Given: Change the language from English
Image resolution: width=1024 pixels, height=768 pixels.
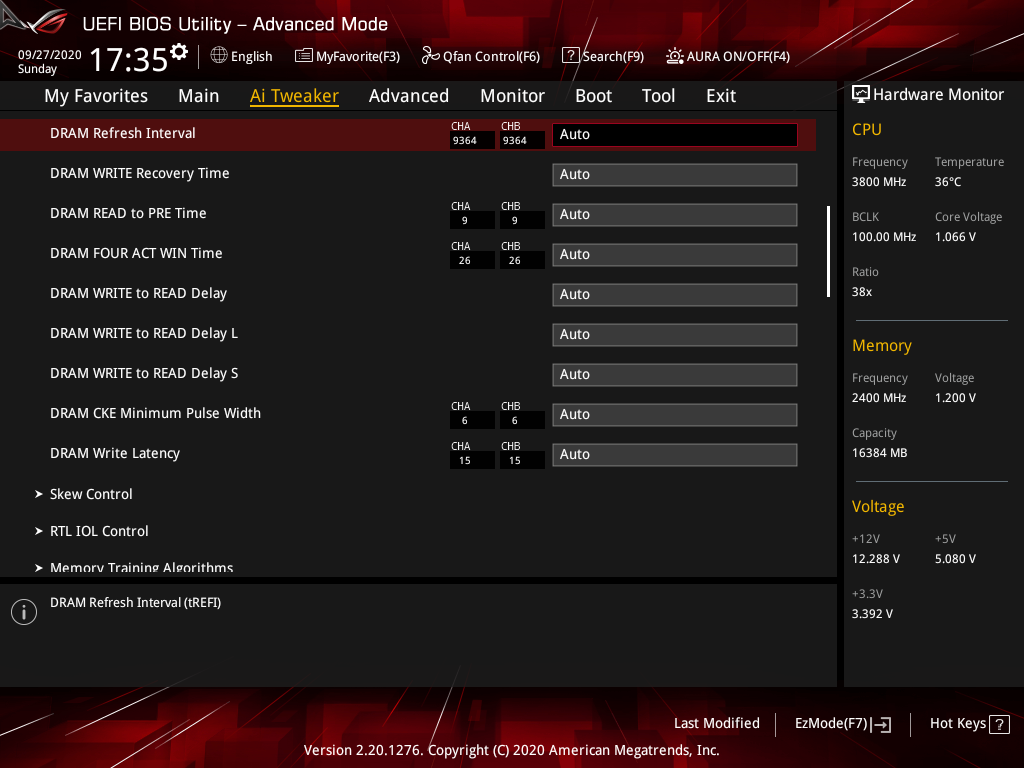Looking at the screenshot, I should (x=251, y=57).
